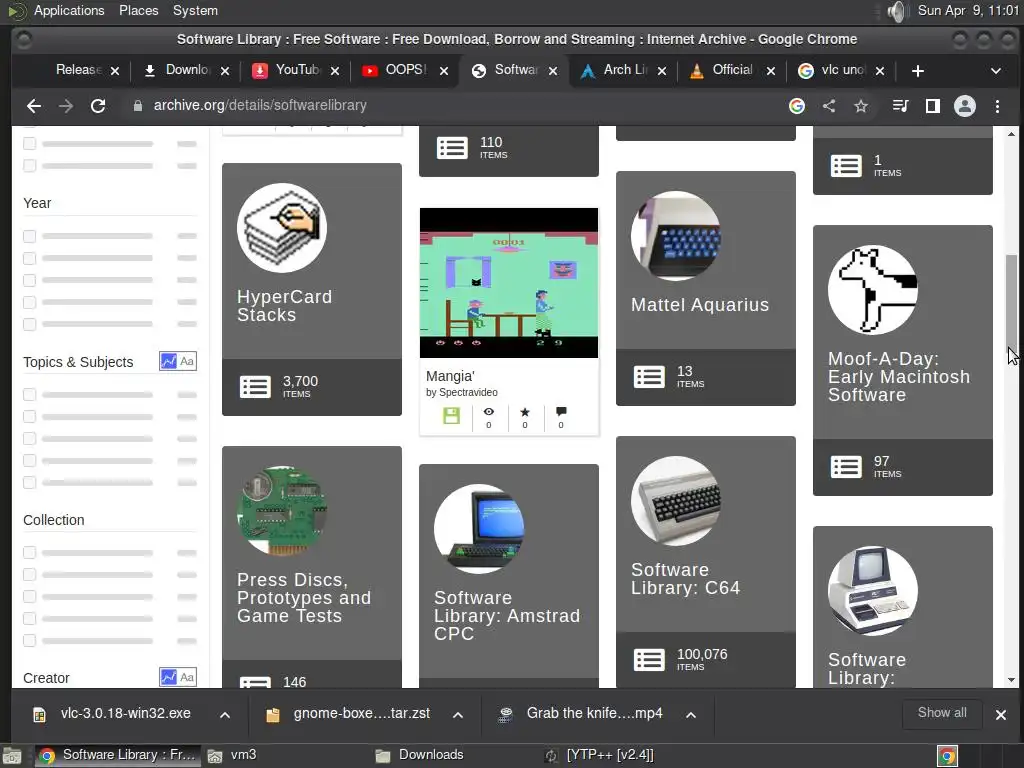Click the Amstrad CPC computer icon
Viewport: 1024px width, 768px height.
(479, 529)
